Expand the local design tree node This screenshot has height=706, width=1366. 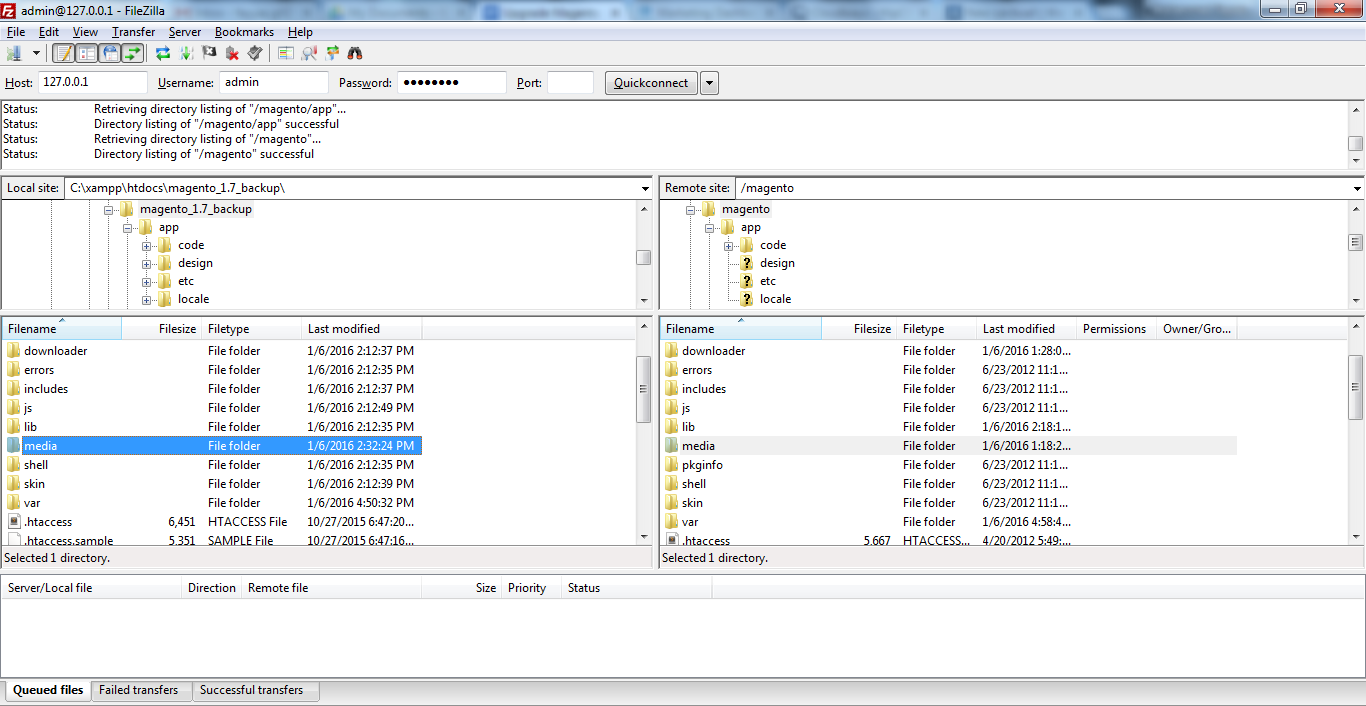147,264
